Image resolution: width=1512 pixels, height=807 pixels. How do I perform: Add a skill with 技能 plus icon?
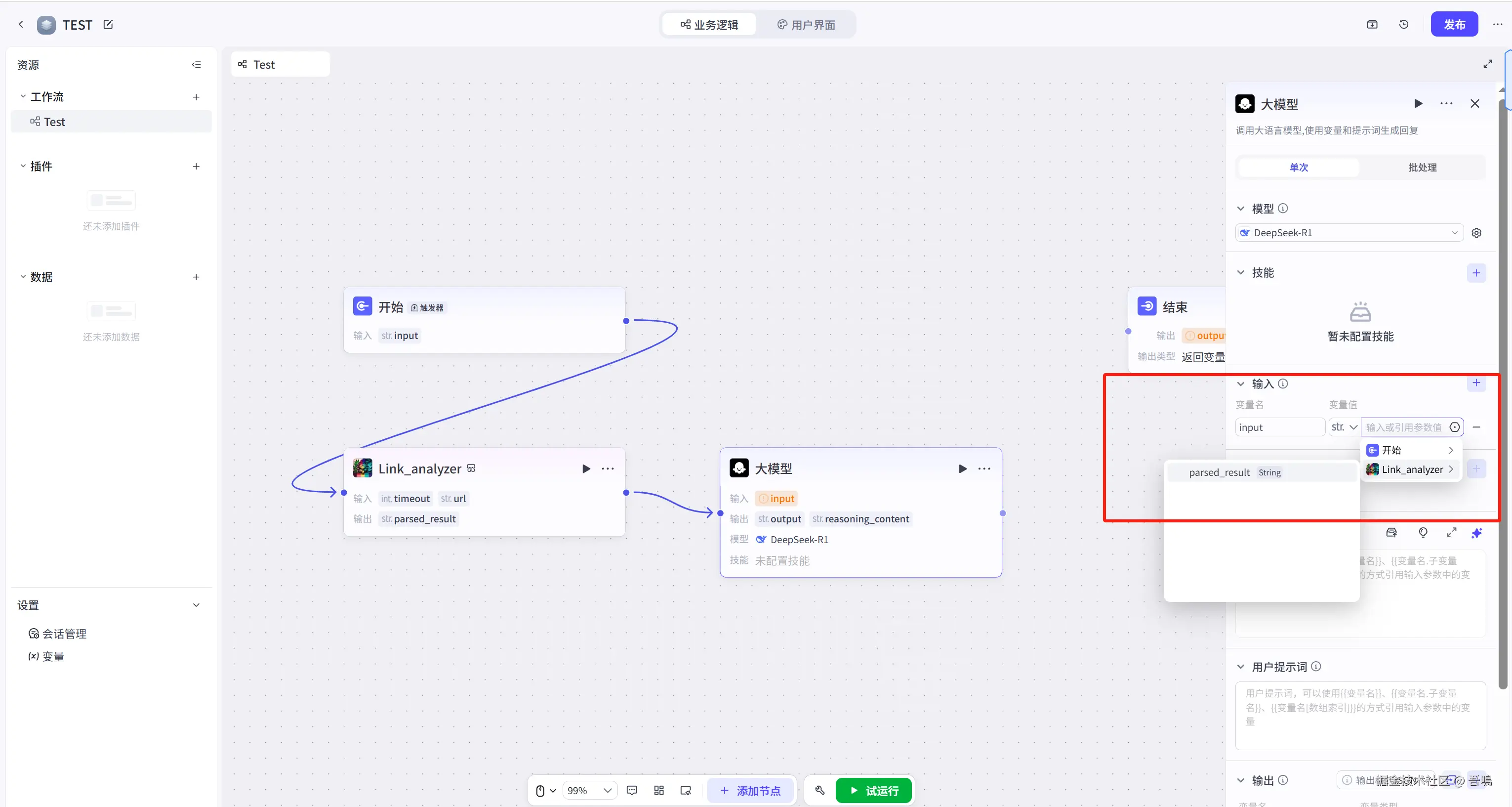point(1475,273)
